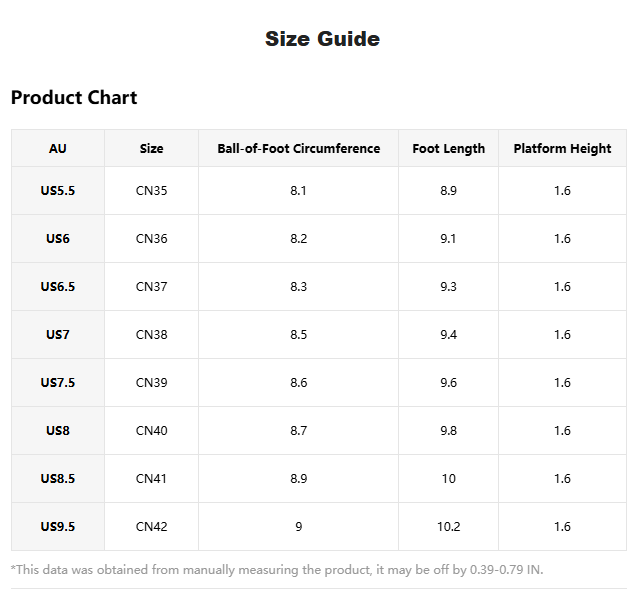The height and width of the screenshot is (608, 629).
Task: Click the US6 size cell
Action: (58, 239)
